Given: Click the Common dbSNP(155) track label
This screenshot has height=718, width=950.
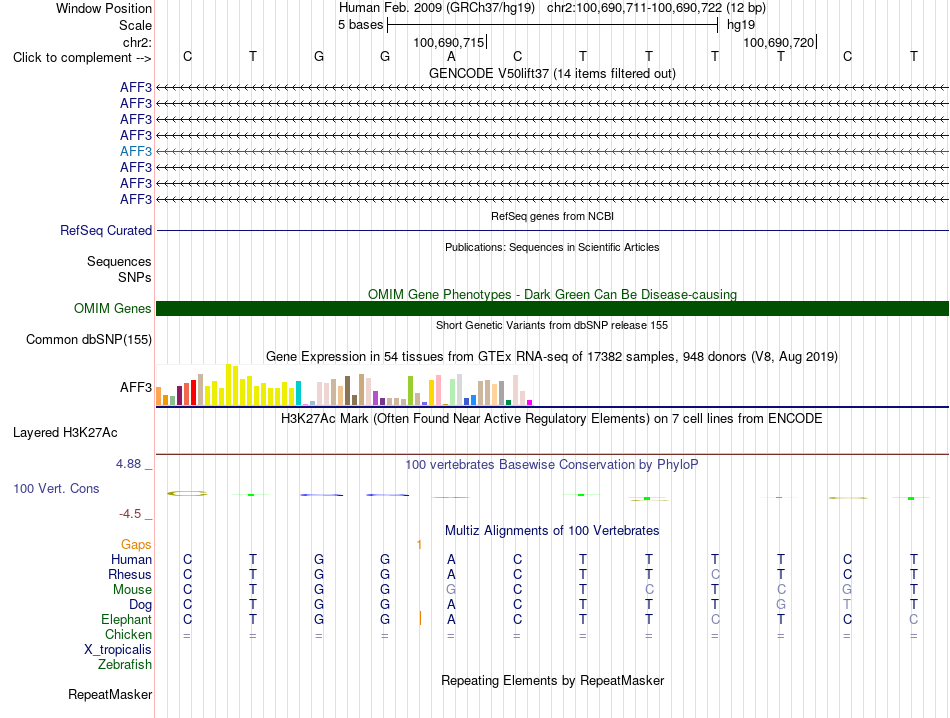Looking at the screenshot, I should [x=89, y=339].
